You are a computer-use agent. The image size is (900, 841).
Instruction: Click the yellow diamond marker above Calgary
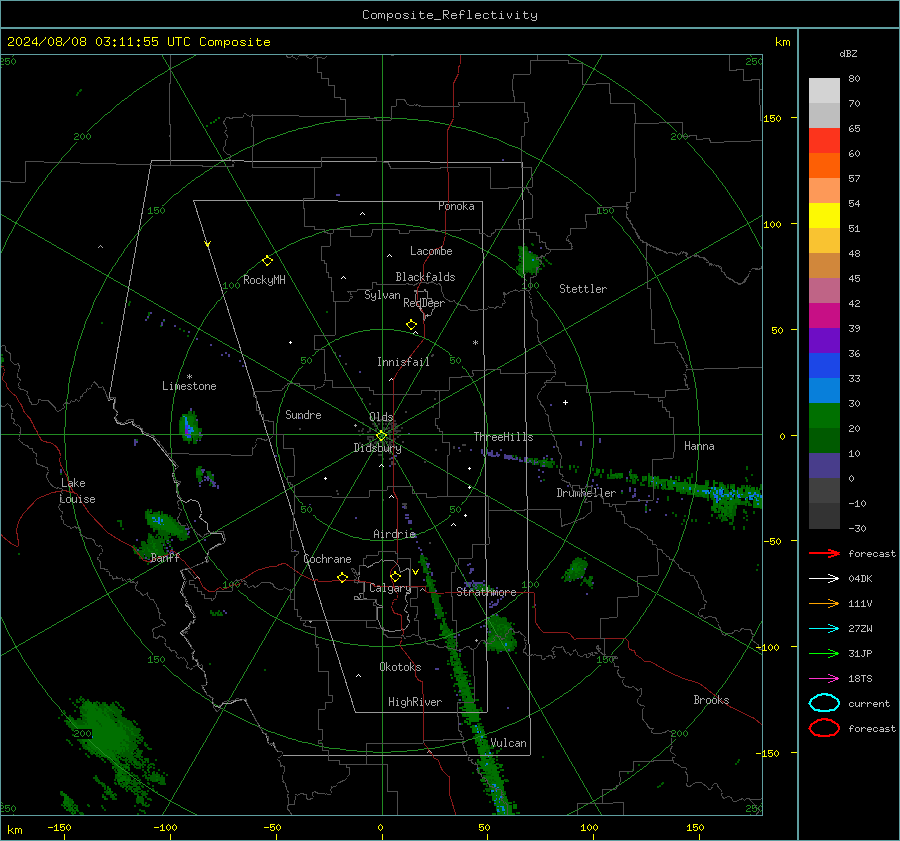pos(395,576)
